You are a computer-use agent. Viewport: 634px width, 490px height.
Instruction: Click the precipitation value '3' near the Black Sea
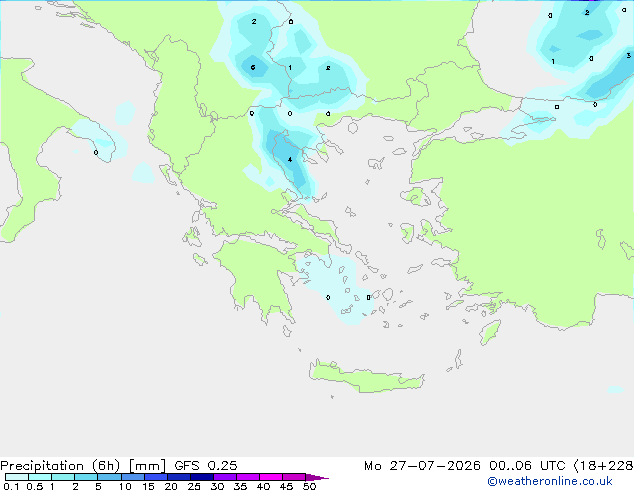(x=628, y=55)
